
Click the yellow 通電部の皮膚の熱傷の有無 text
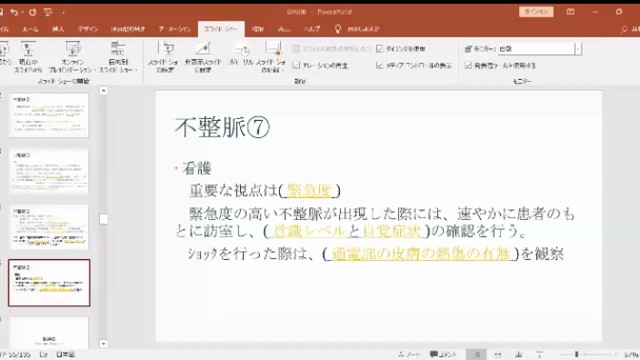(x=420, y=254)
